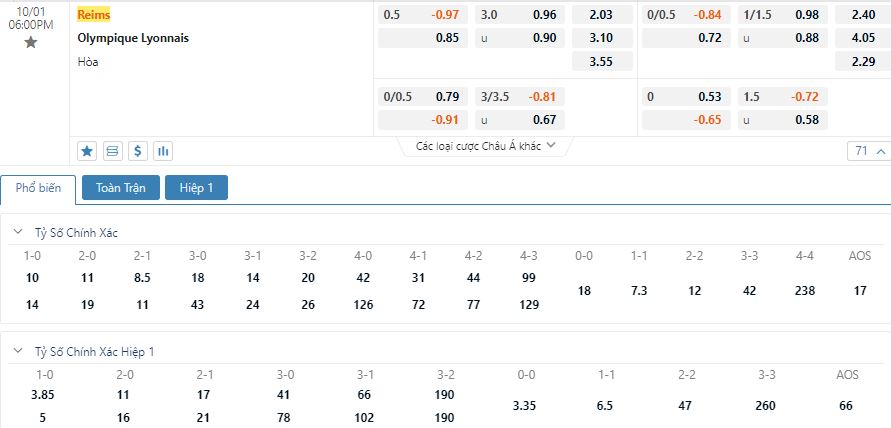Expand Các loại cược Châu Á khác dropdown
The width and height of the screenshot is (891, 428).
(486, 146)
